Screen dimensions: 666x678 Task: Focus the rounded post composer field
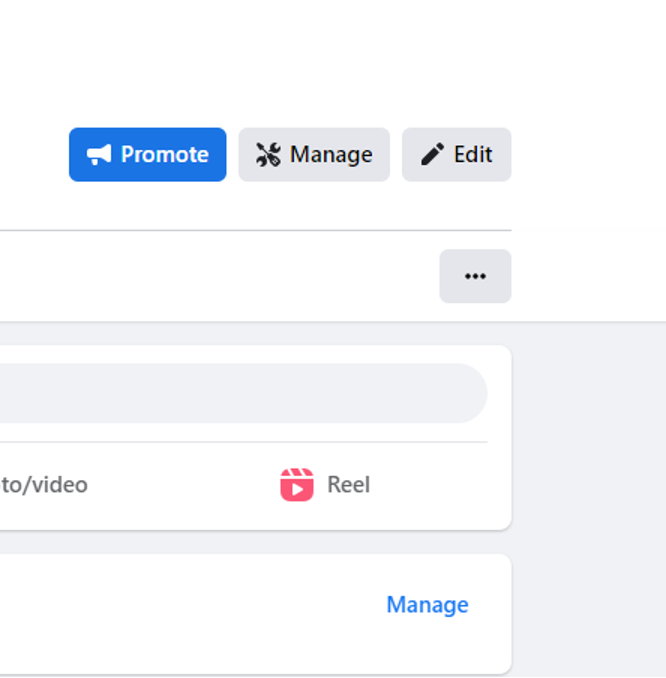243,393
